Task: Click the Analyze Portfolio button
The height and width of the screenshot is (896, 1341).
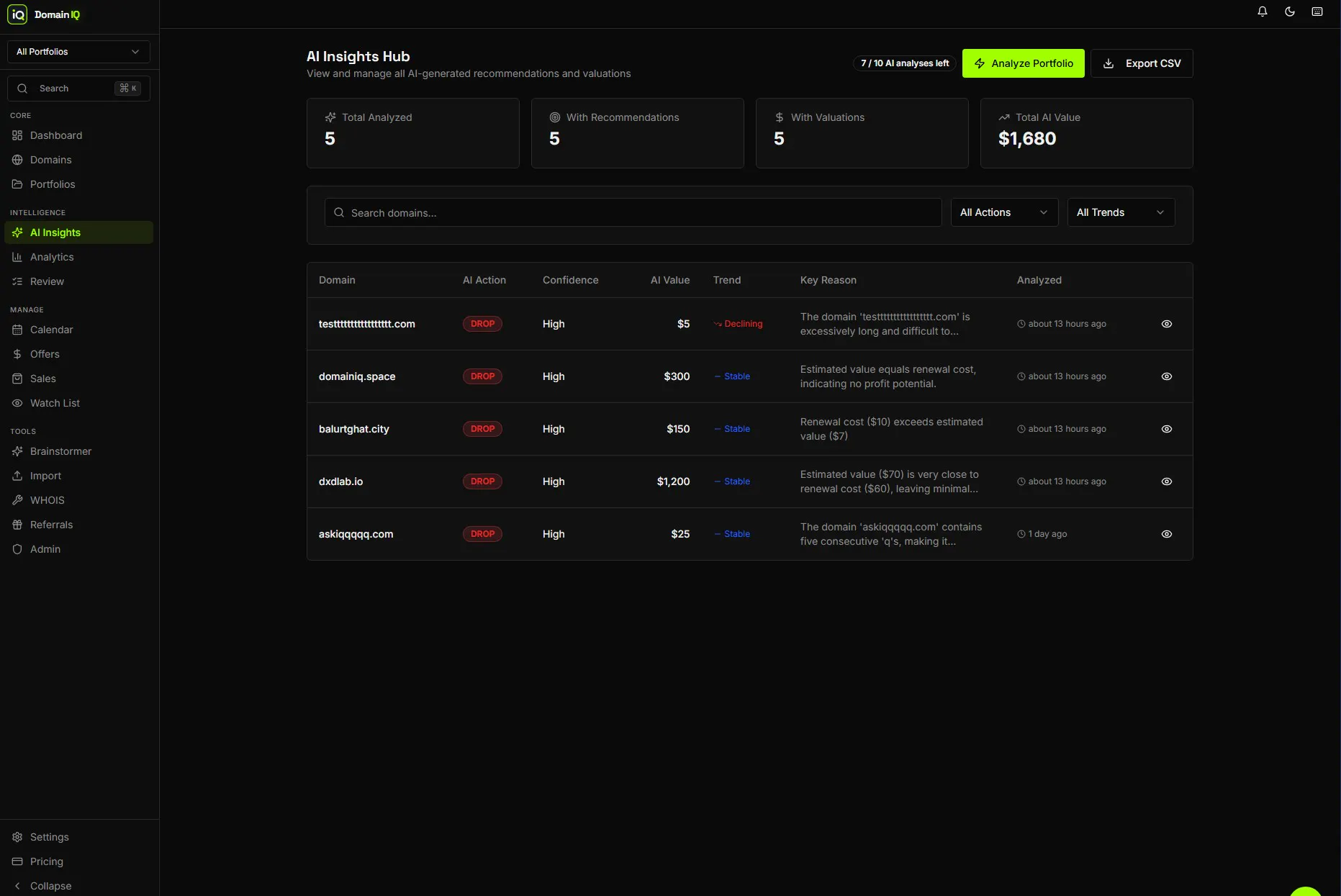Action: 1023,63
